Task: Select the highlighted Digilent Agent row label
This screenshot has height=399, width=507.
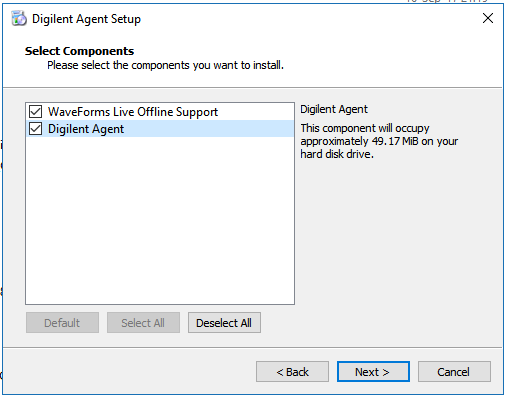Action: pyautogui.click(x=86, y=129)
